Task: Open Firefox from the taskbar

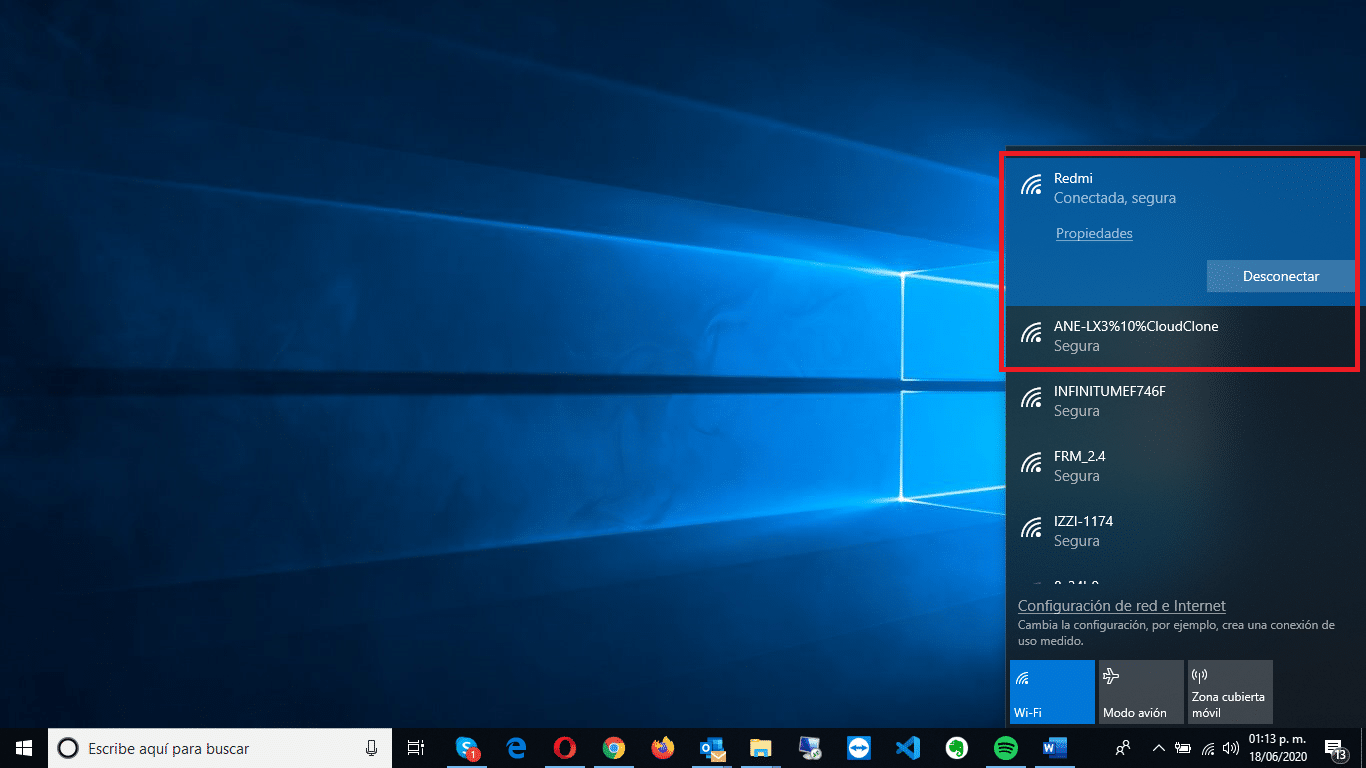Action: [662, 748]
